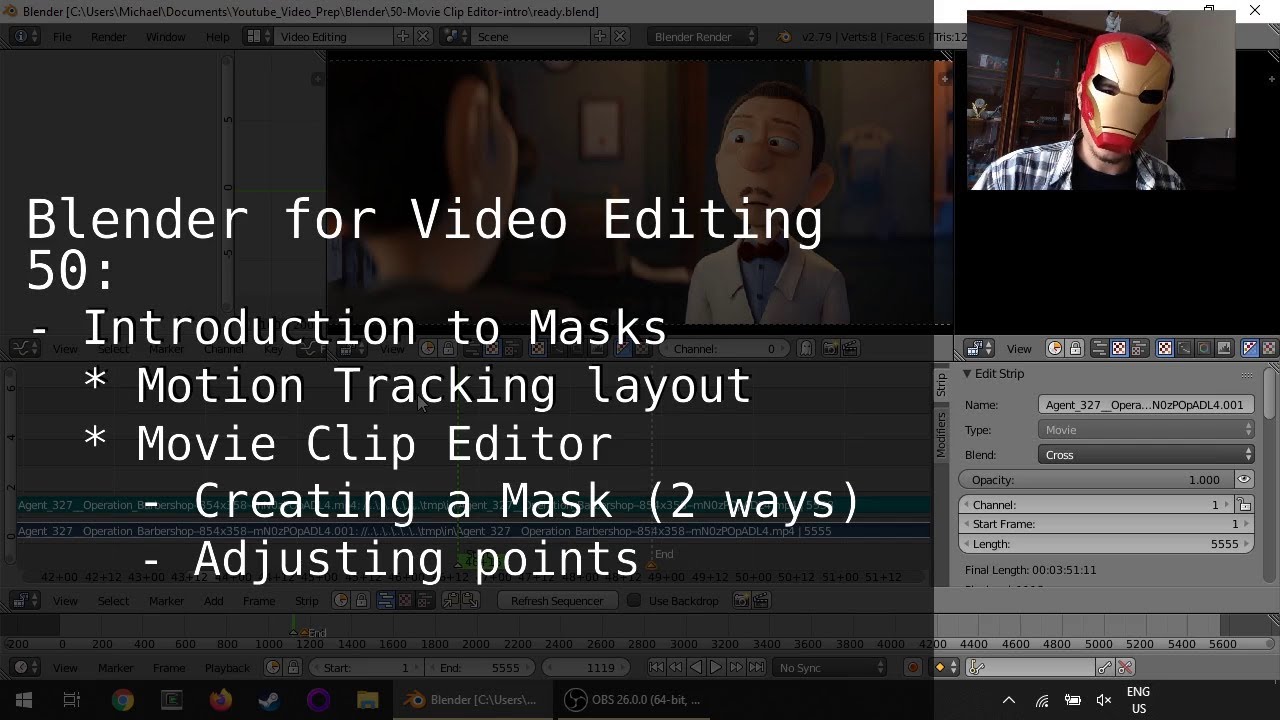The width and height of the screenshot is (1280, 720).
Task: Jump to first frame in timeline
Action: pos(656,668)
